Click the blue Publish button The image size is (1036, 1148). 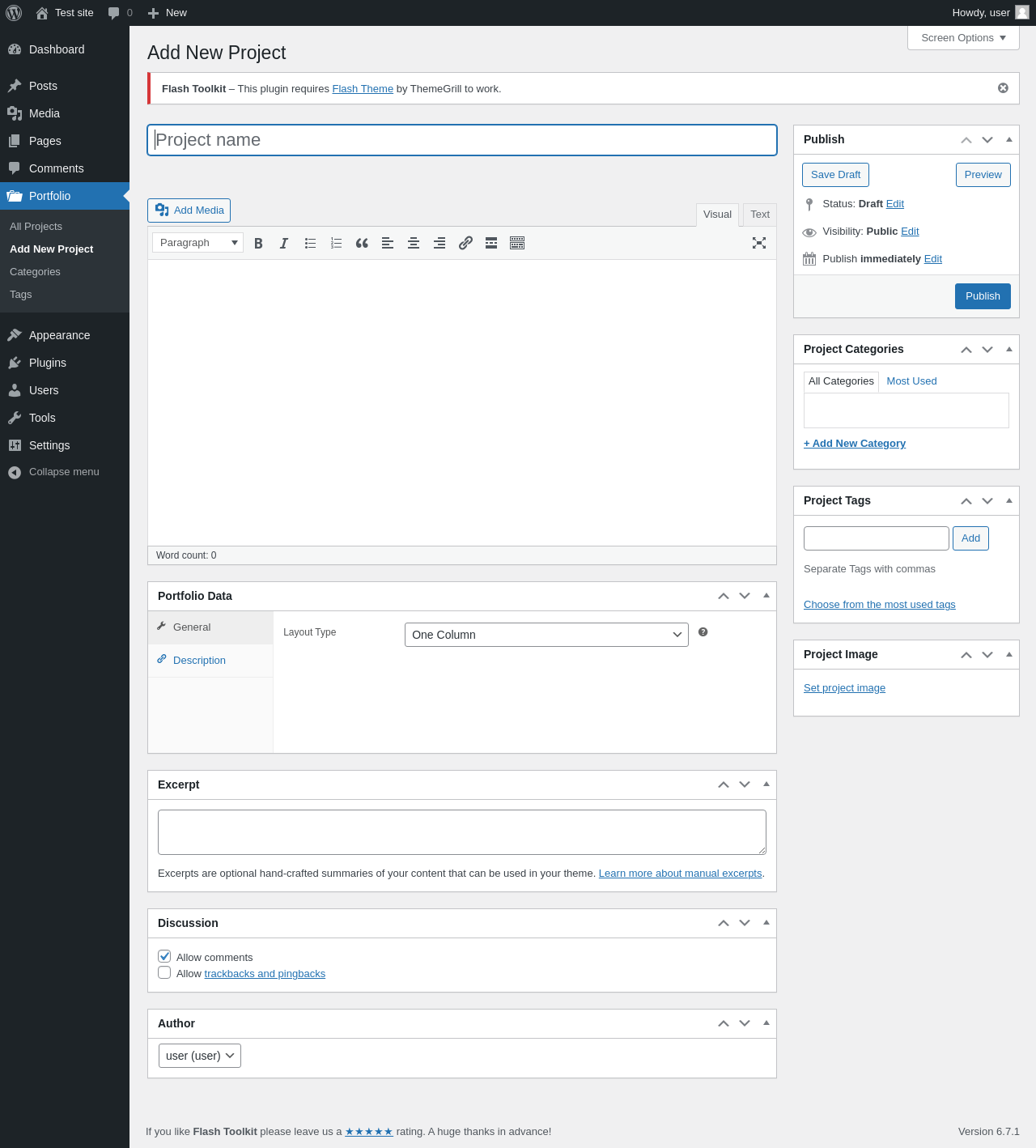[983, 296]
